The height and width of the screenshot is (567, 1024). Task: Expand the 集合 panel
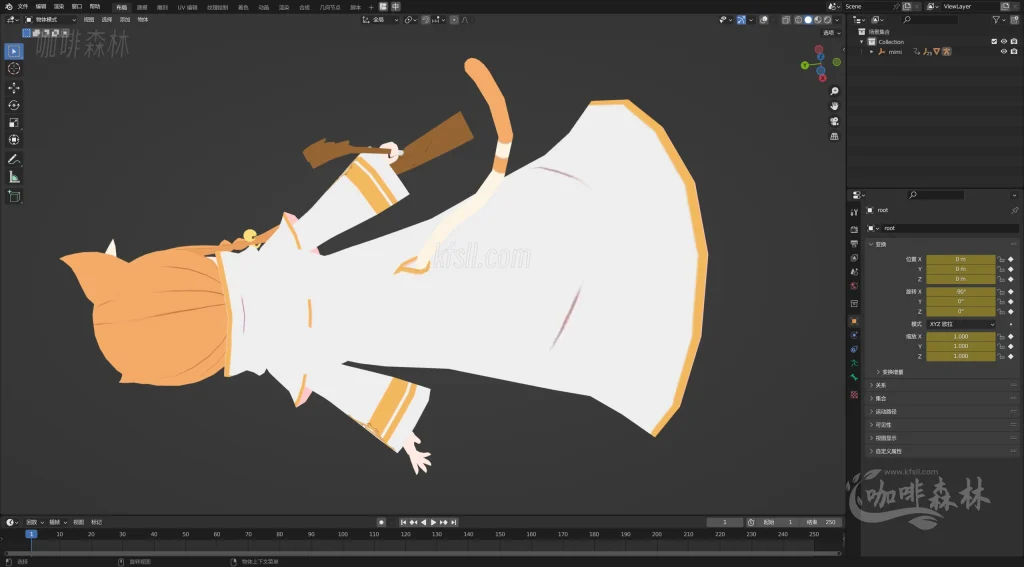[x=881, y=398]
